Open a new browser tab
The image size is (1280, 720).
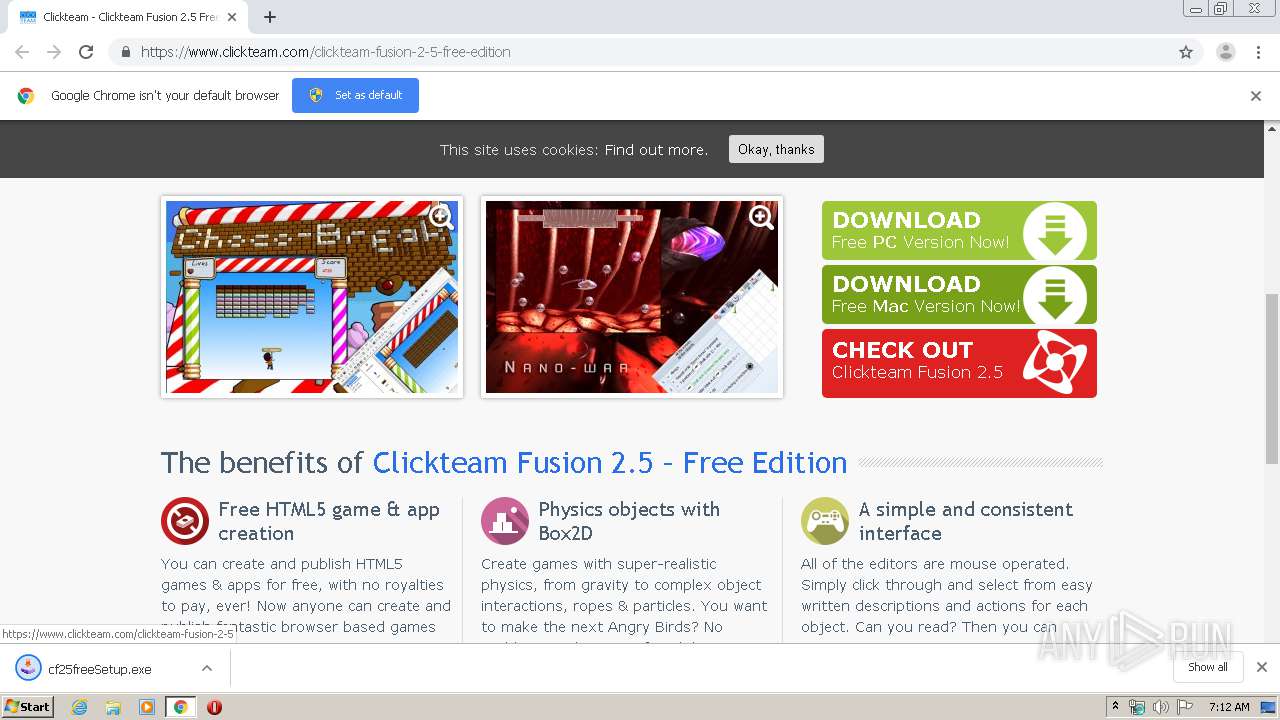pos(270,17)
